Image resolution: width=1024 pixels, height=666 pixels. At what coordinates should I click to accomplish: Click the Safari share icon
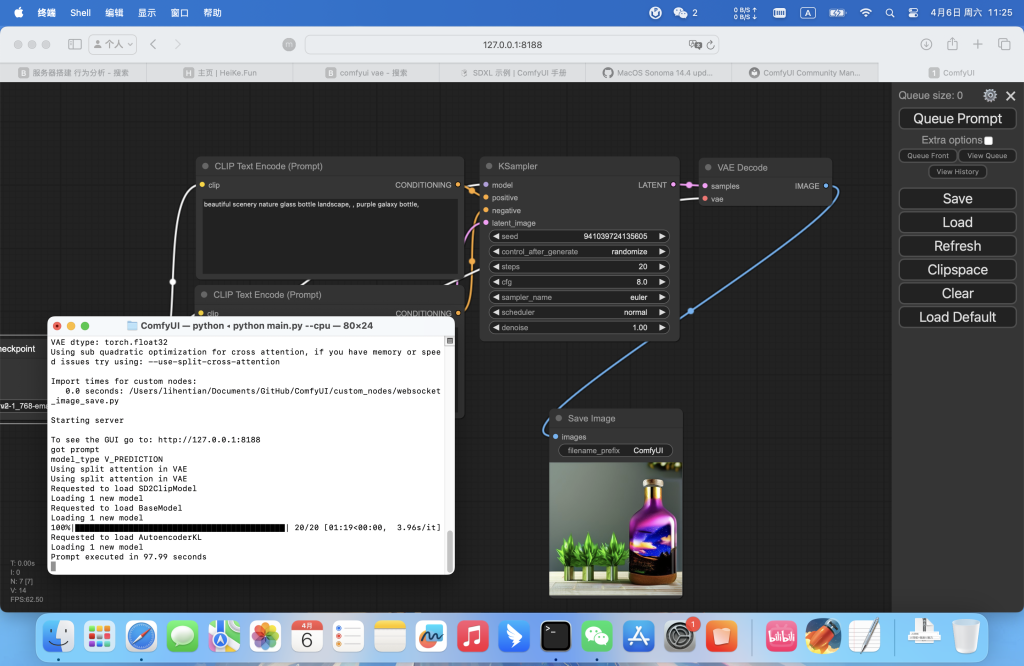point(952,45)
